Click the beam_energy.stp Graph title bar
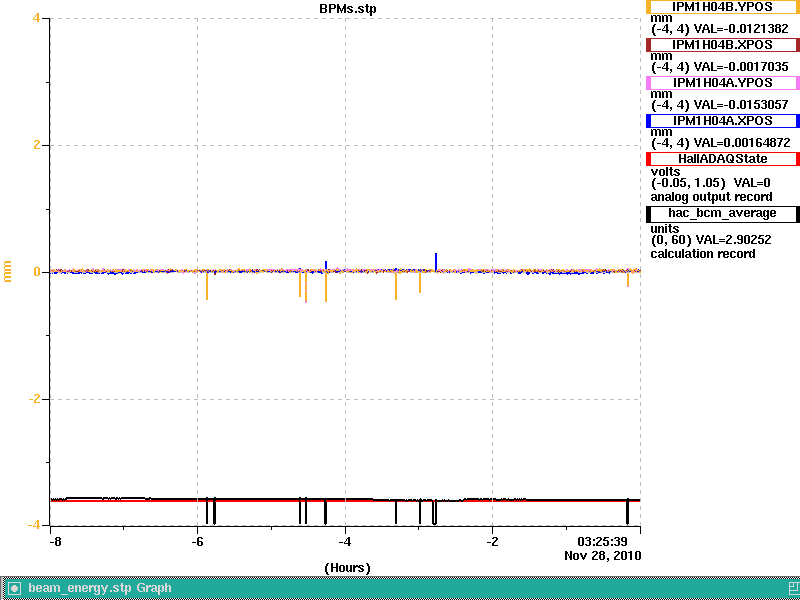800x600 pixels. tap(400, 588)
